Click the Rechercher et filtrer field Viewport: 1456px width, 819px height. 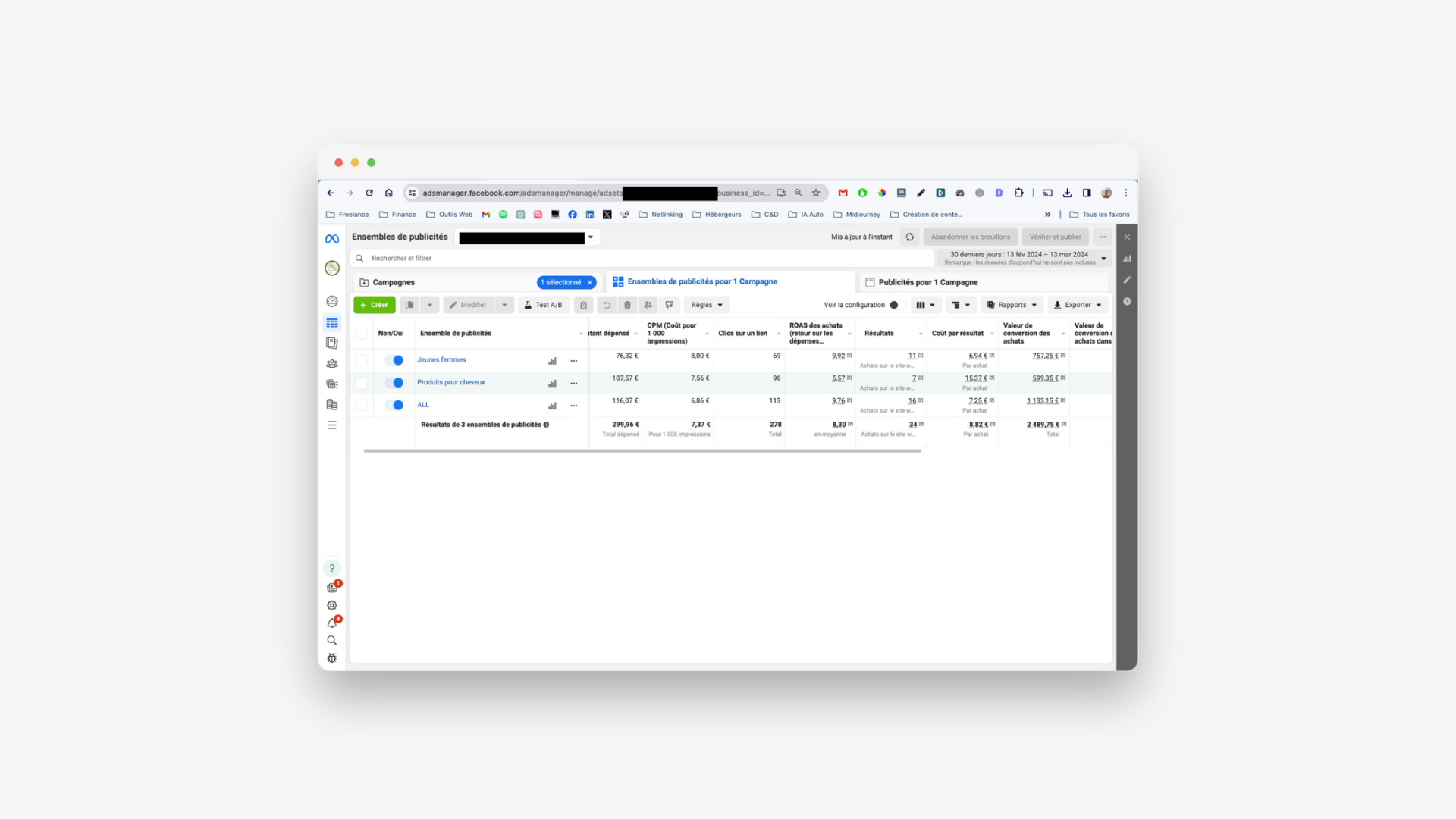coord(642,259)
